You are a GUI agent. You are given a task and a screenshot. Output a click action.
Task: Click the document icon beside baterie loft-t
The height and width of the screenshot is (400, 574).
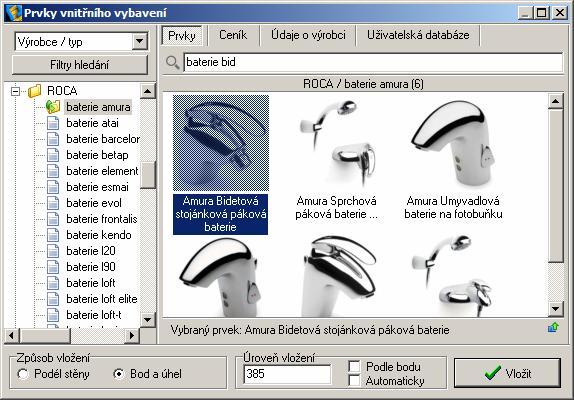pos(53,315)
